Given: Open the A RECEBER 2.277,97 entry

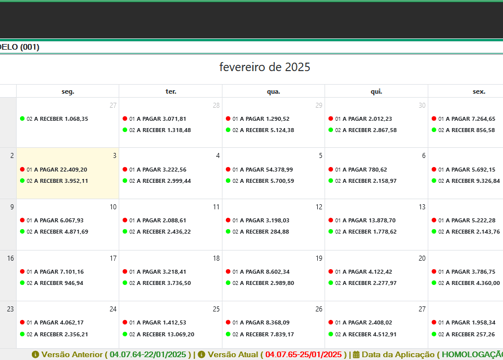Looking at the screenshot, I should [x=362, y=283].
